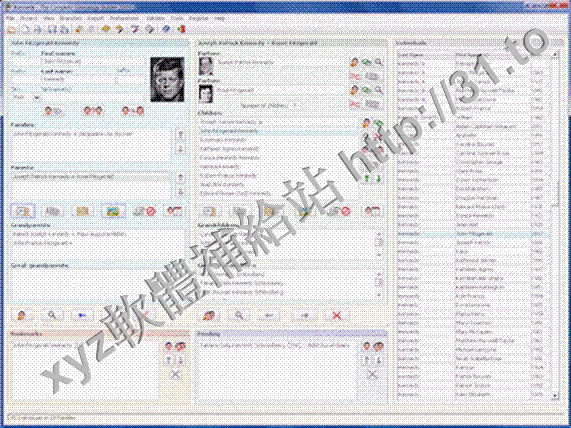Click John Kennedy's portrait photo
Viewport: 571px width, 428px height.
coord(167,79)
